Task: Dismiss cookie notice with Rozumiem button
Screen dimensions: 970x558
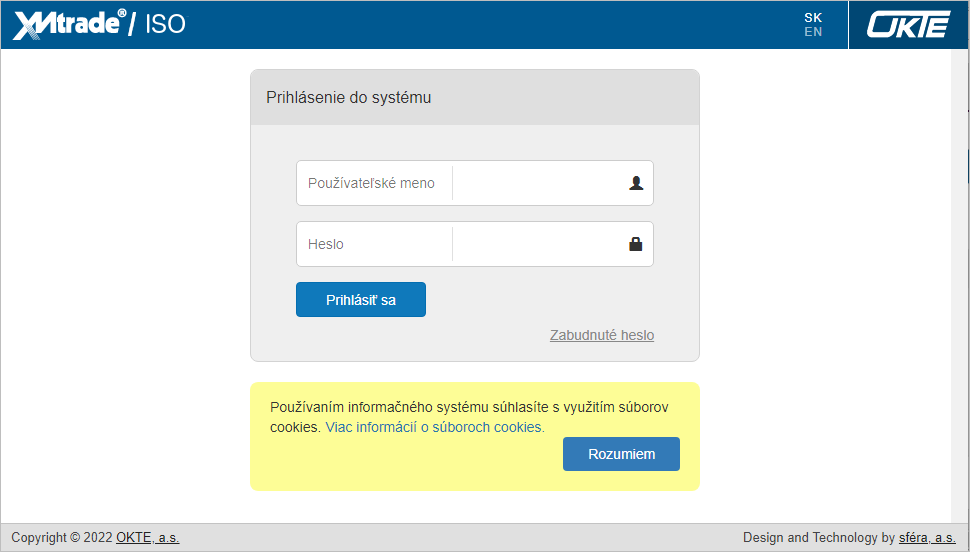Action: pyautogui.click(x=621, y=454)
